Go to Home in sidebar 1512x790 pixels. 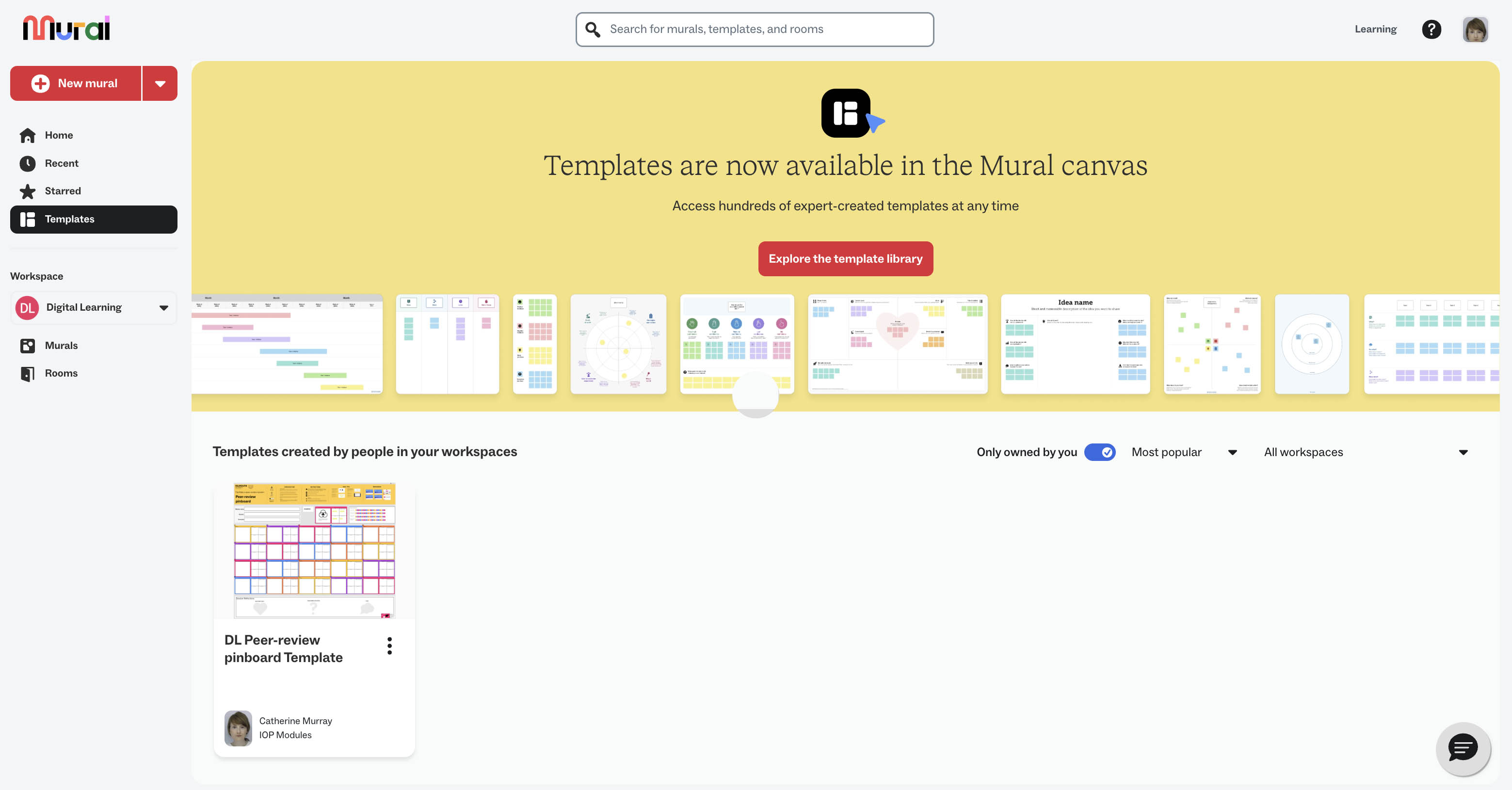(59, 136)
